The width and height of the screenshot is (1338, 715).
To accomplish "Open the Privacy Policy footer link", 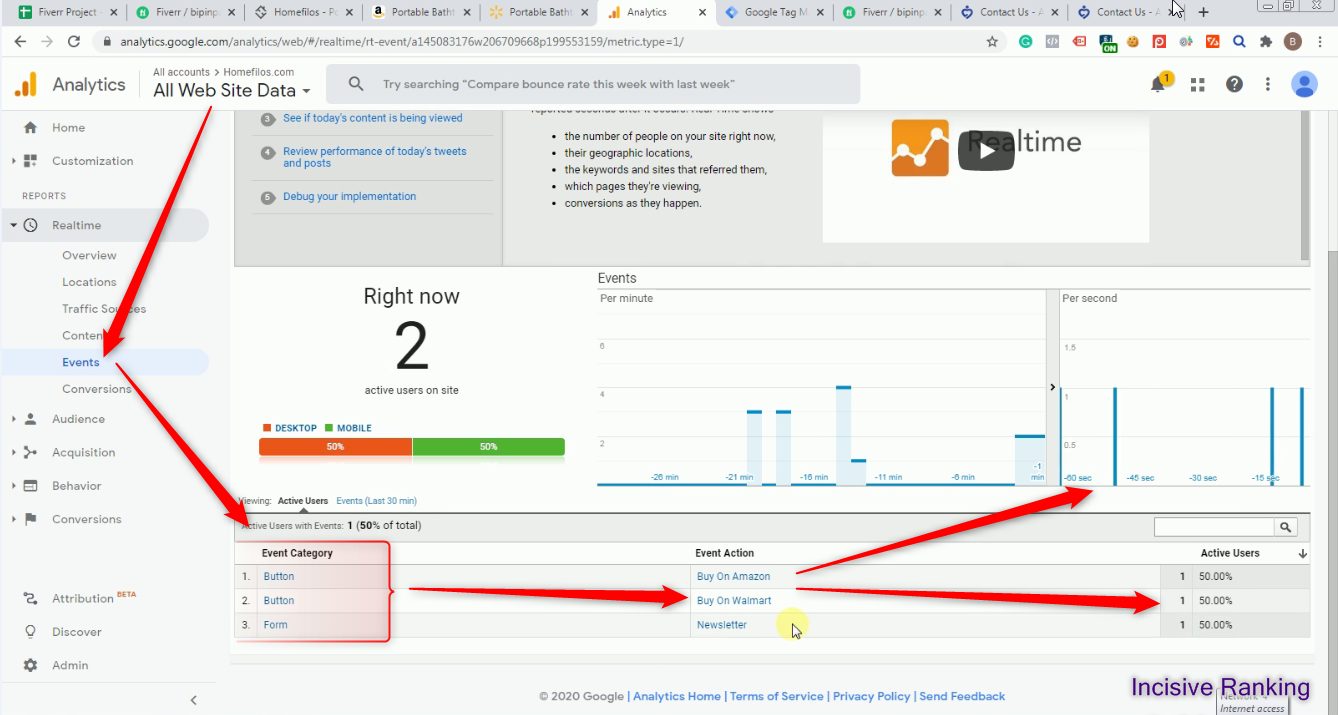I will click(x=872, y=696).
